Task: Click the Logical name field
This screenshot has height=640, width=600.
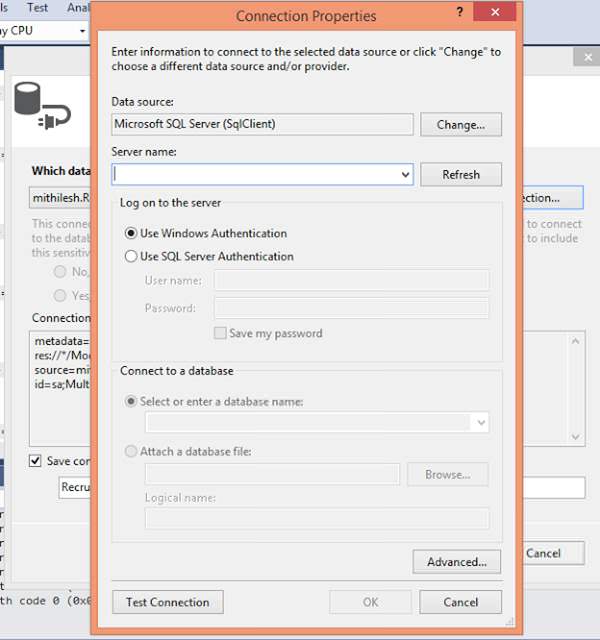Action: pos(317,518)
